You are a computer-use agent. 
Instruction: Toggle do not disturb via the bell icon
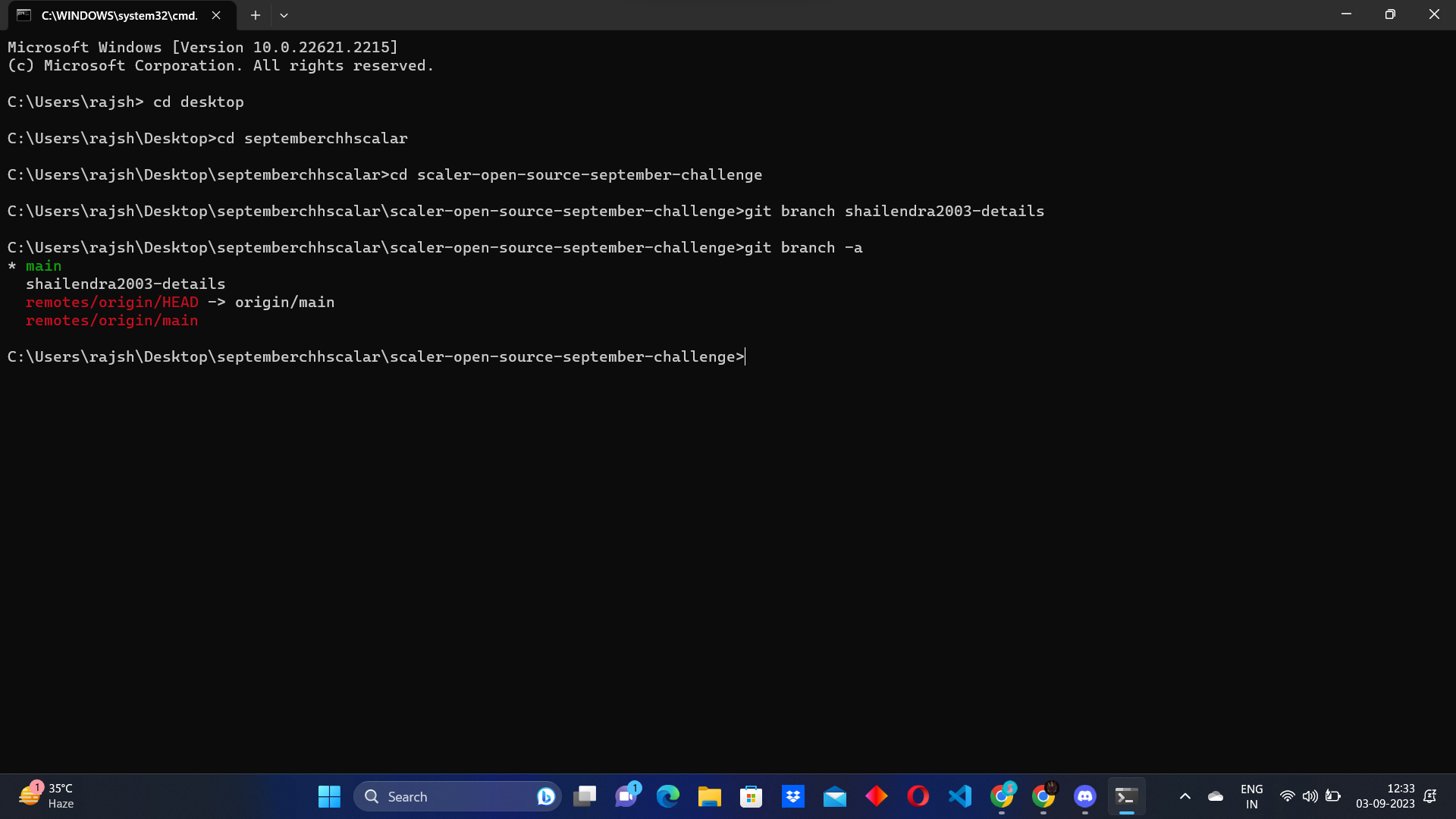tap(1430, 796)
